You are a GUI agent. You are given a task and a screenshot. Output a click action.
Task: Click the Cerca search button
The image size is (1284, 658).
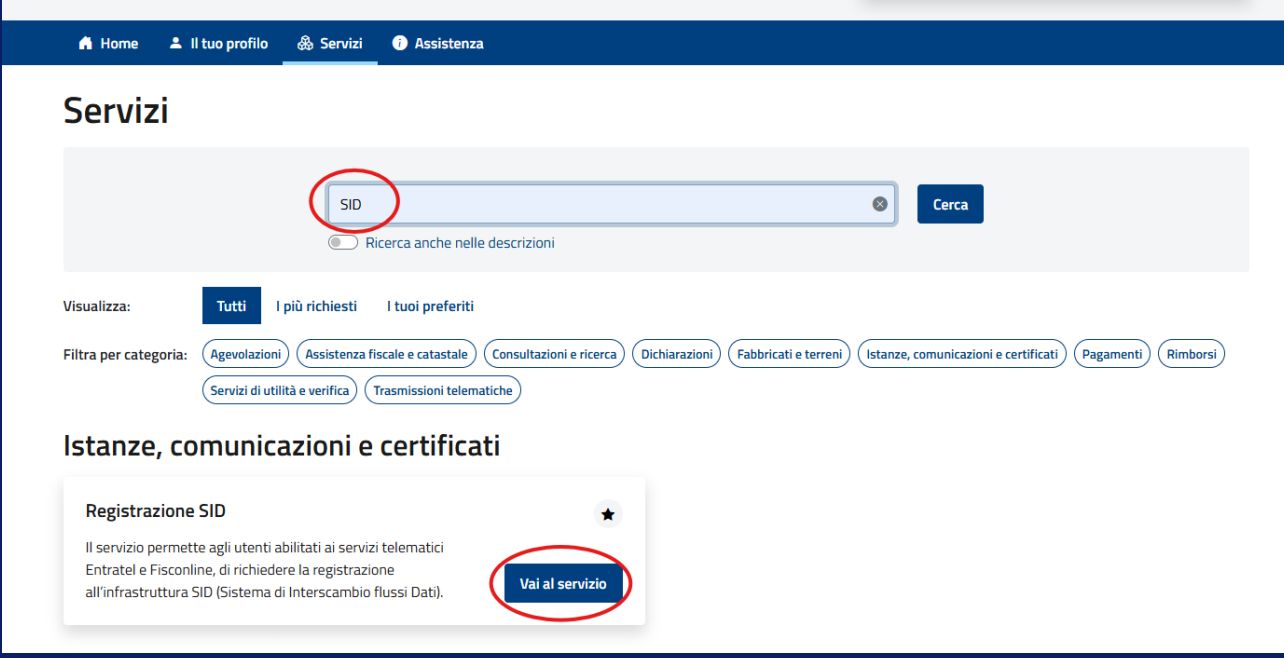tap(950, 204)
